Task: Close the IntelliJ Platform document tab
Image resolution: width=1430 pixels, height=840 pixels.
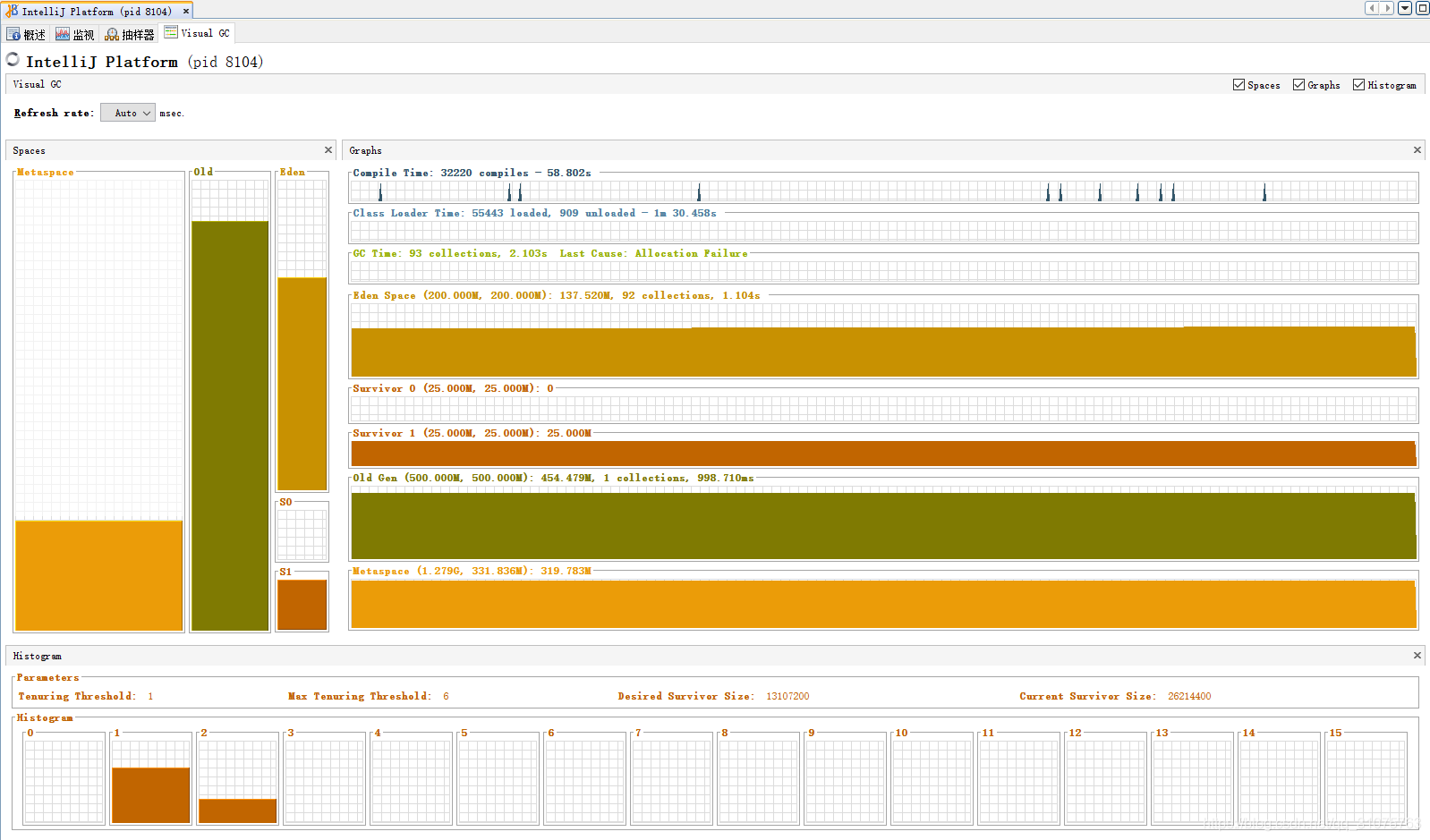Action: click(186, 12)
